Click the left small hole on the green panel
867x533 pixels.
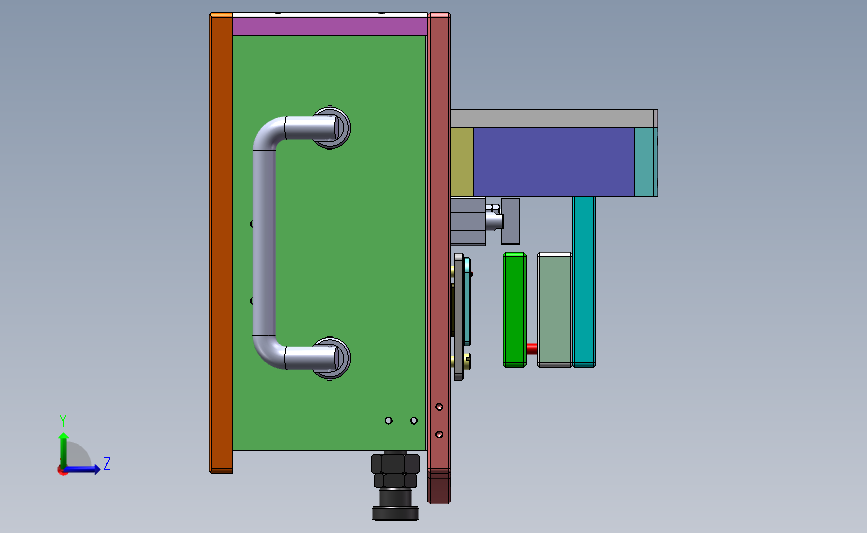pyautogui.click(x=389, y=421)
